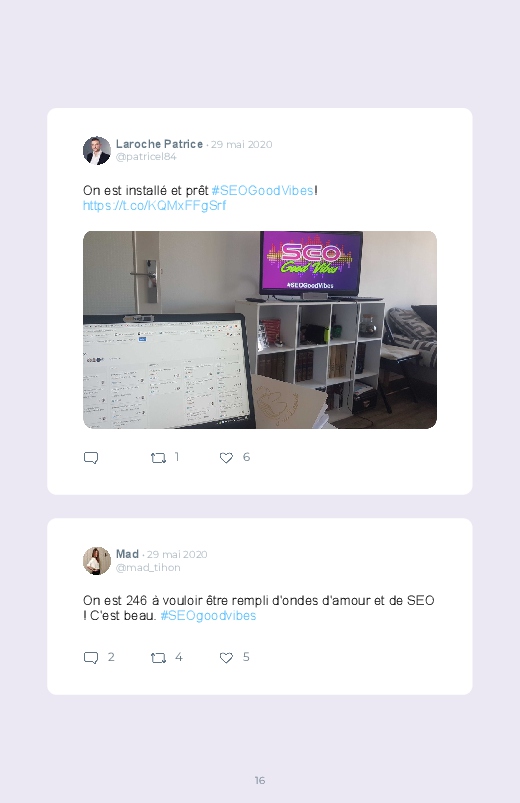Like Mad's tweet with the heart icon
This screenshot has height=803, width=520.
tap(226, 658)
